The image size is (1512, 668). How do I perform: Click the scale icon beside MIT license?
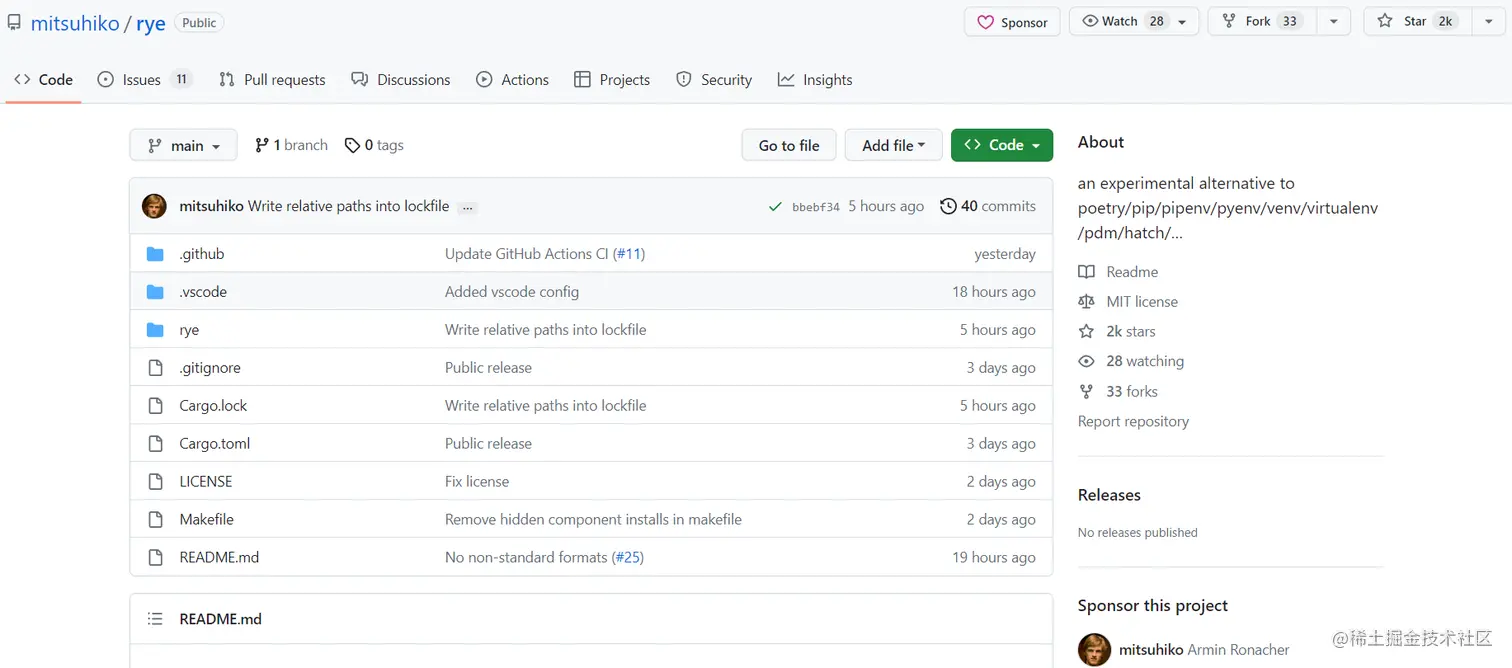[x=1086, y=302]
